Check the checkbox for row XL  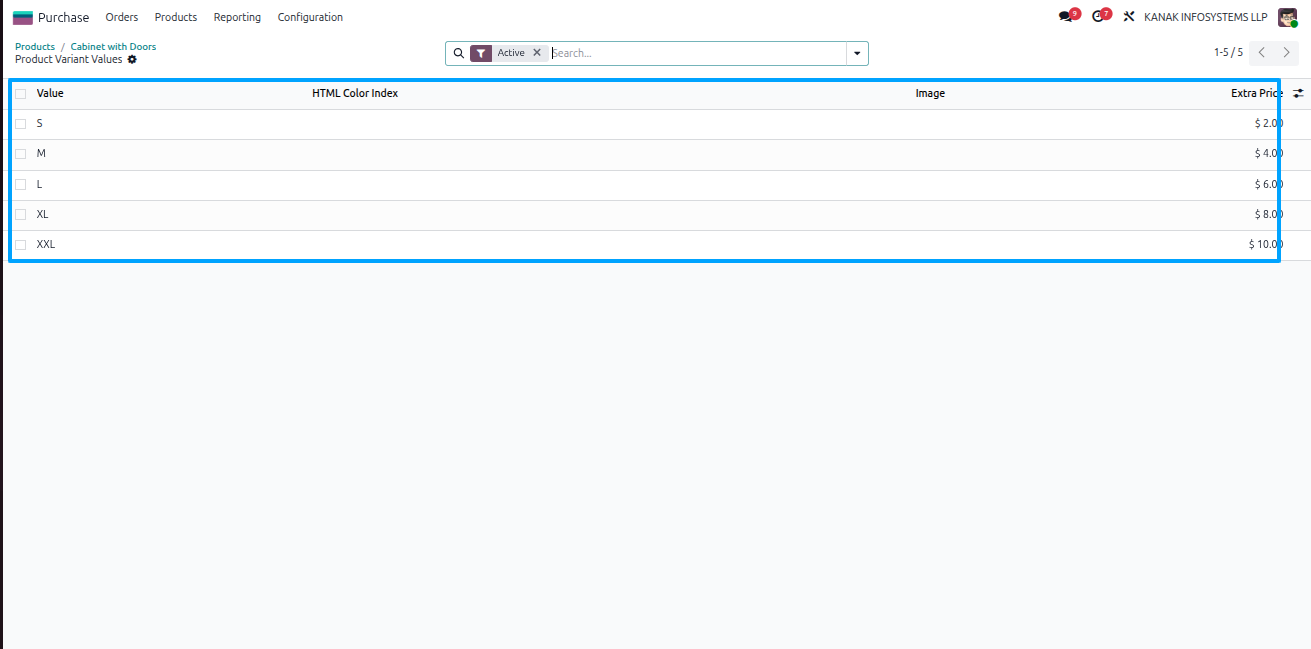point(20,215)
